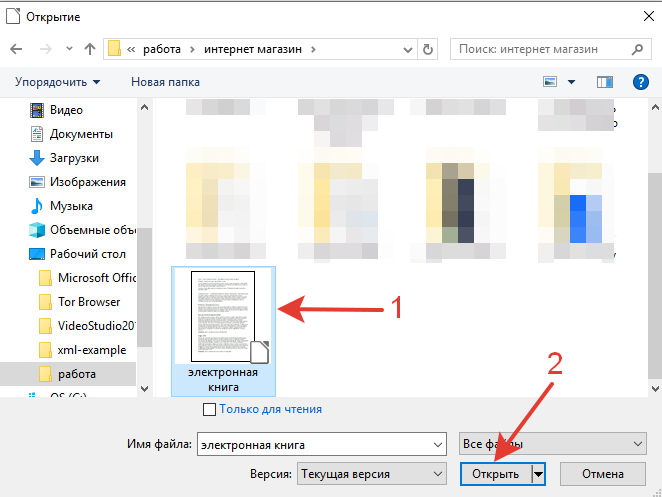This screenshot has width=662, height=497.
Task: Select the 'работа' breadcrumb in the path
Action: click(x=162, y=49)
